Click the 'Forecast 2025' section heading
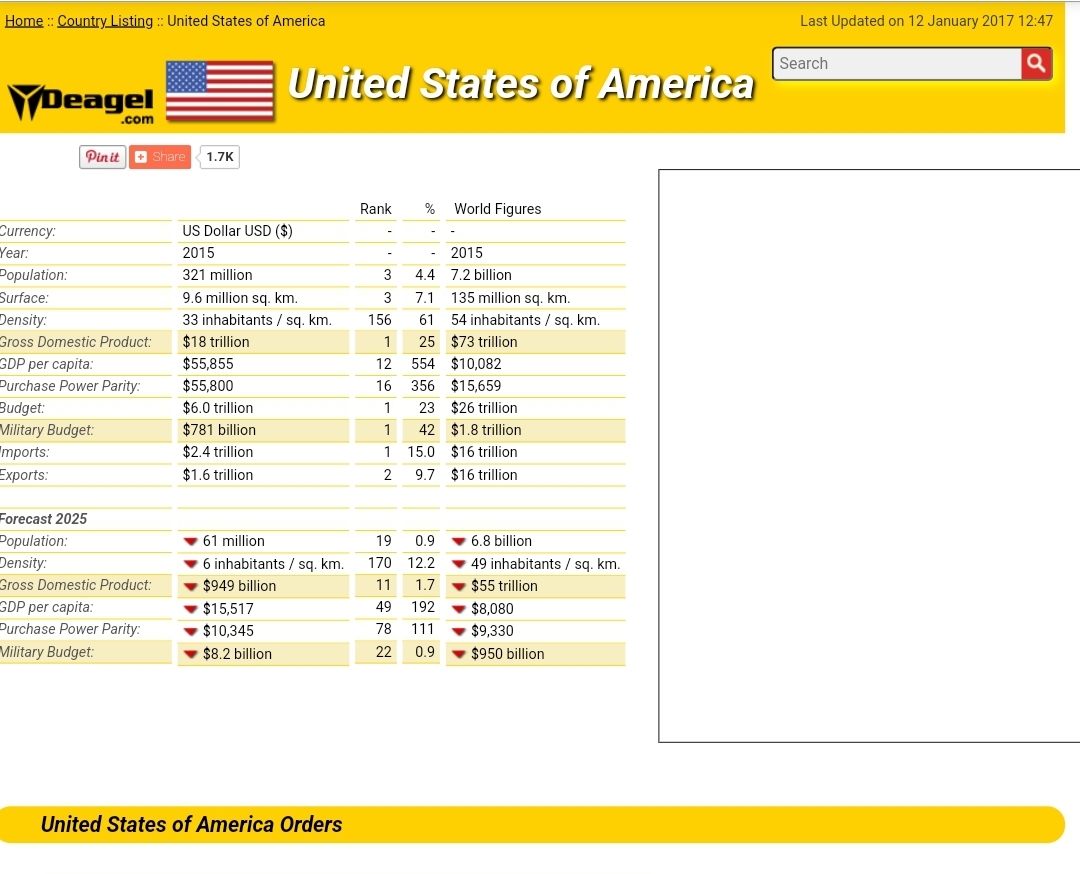Image resolution: width=1080 pixels, height=874 pixels. coord(43,519)
